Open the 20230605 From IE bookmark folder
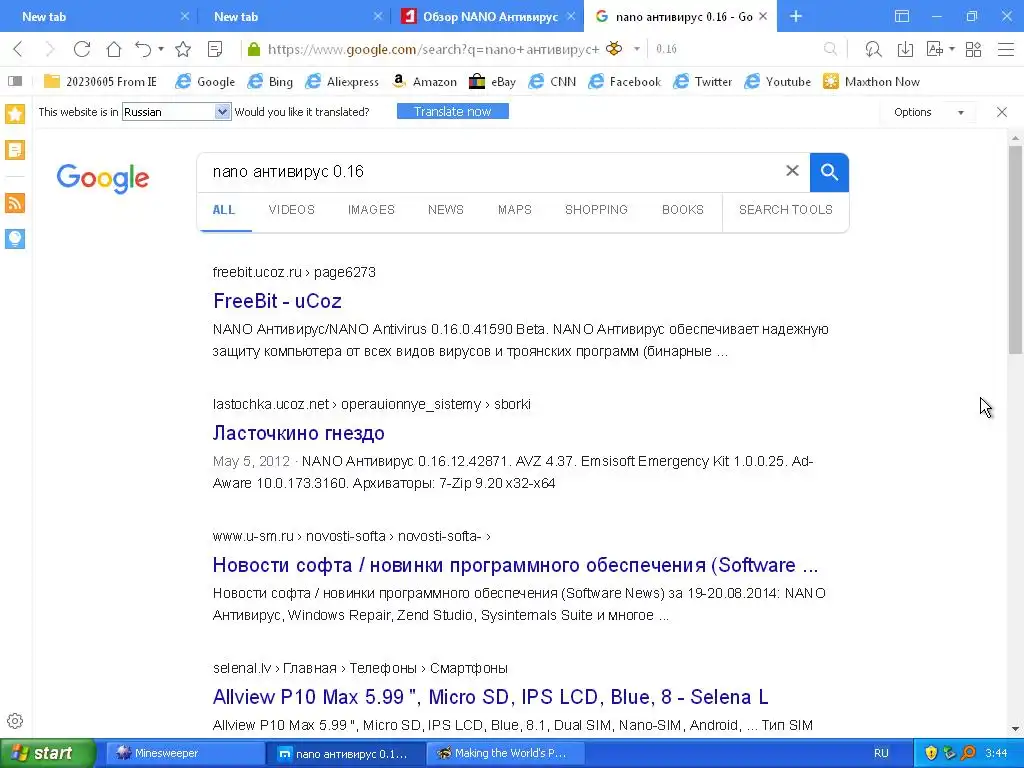The height and width of the screenshot is (768, 1024). (x=100, y=82)
